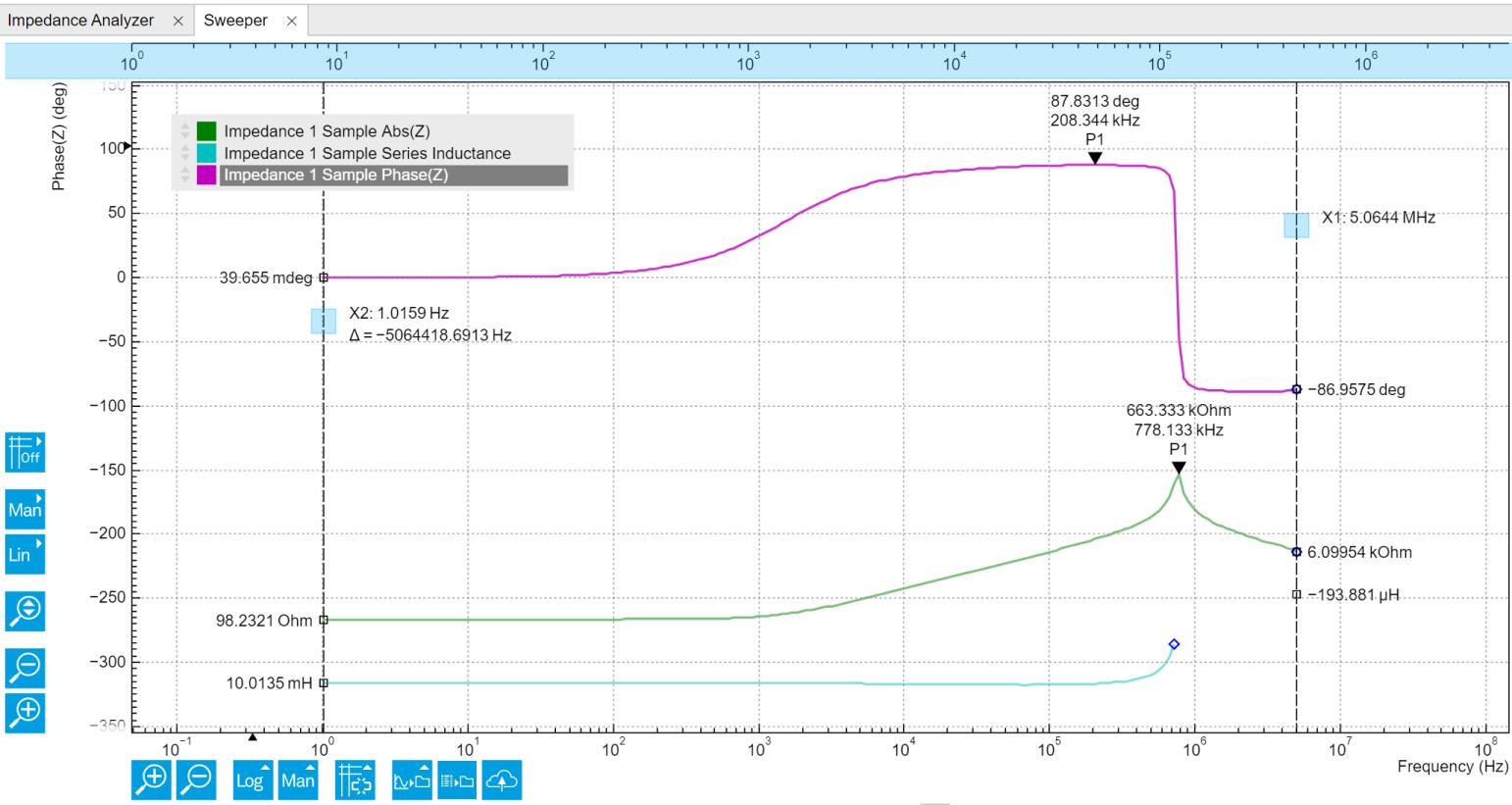Click the vertical zoom in magnifier icon
The image size is (1512, 805).
click(25, 710)
